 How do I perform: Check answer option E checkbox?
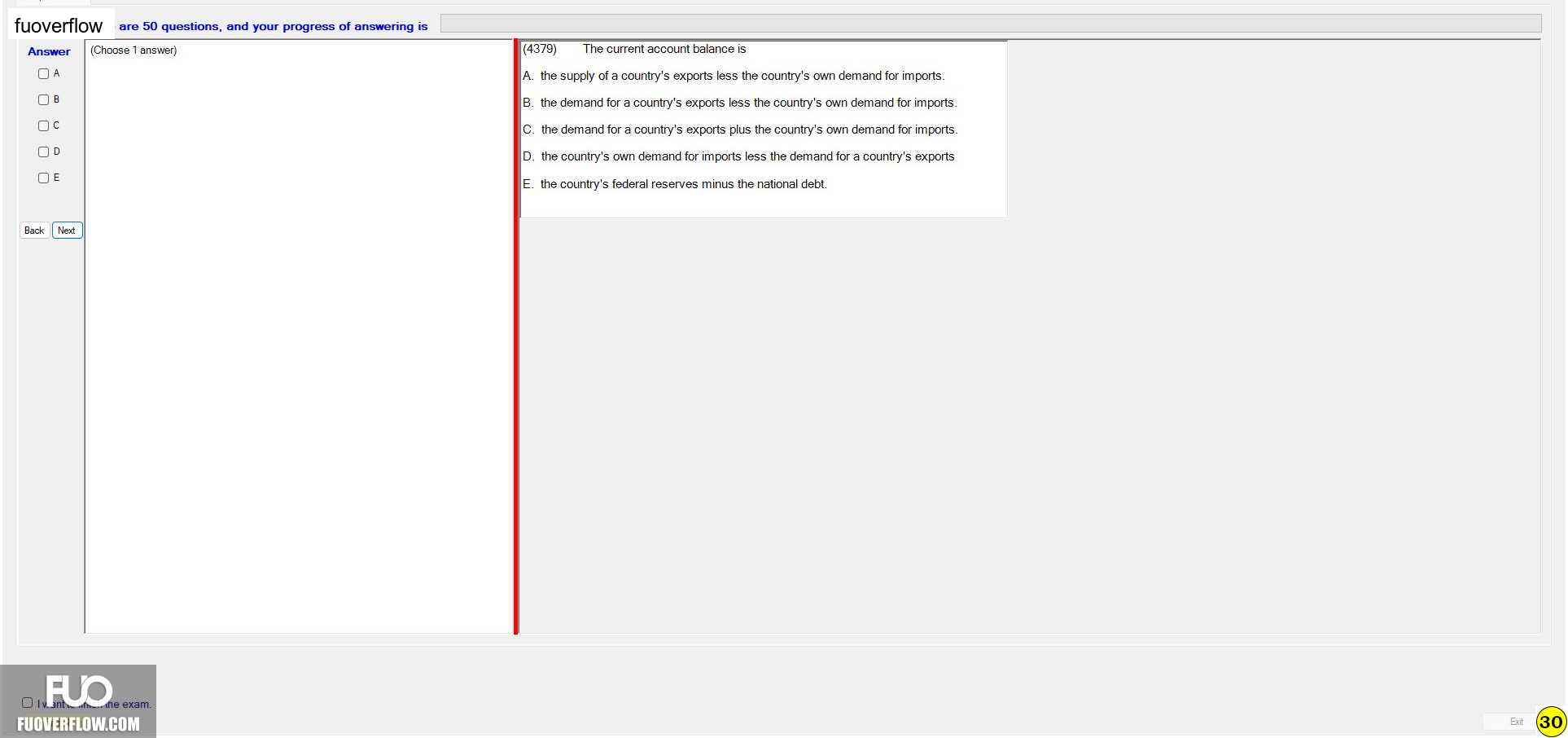click(x=44, y=178)
